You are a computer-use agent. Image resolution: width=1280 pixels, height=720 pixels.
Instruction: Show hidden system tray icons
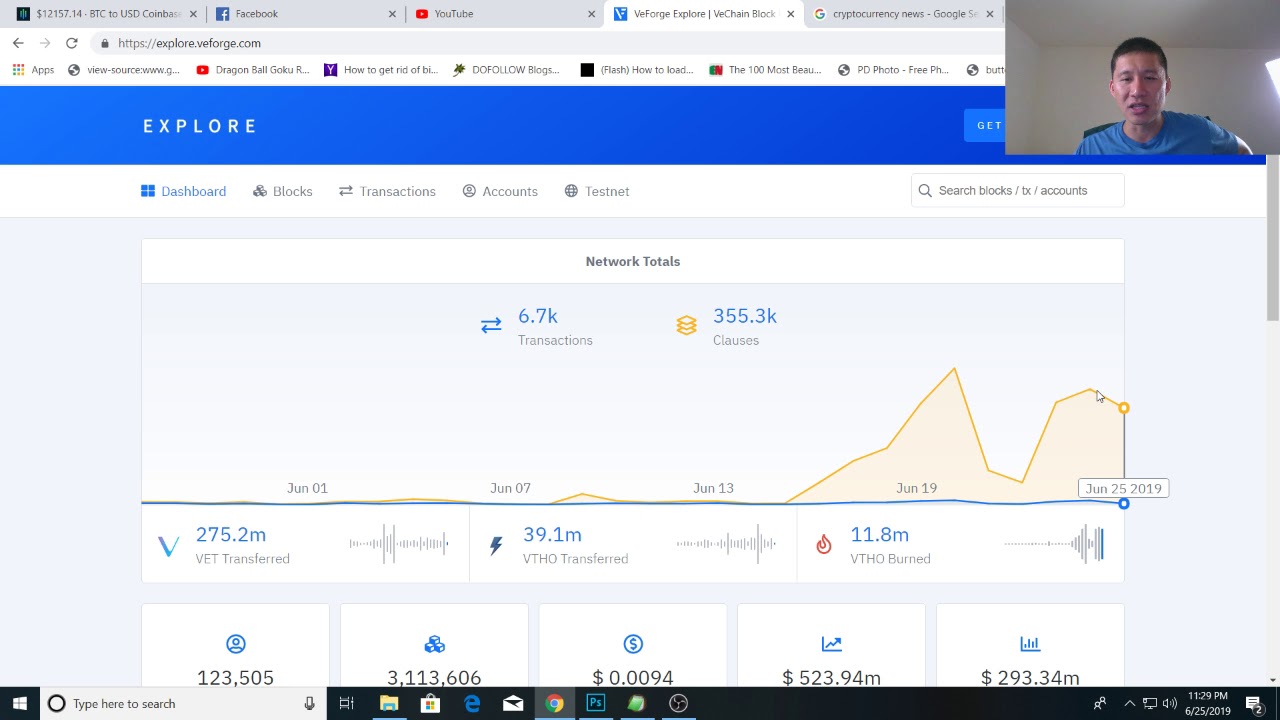pyautogui.click(x=1130, y=704)
